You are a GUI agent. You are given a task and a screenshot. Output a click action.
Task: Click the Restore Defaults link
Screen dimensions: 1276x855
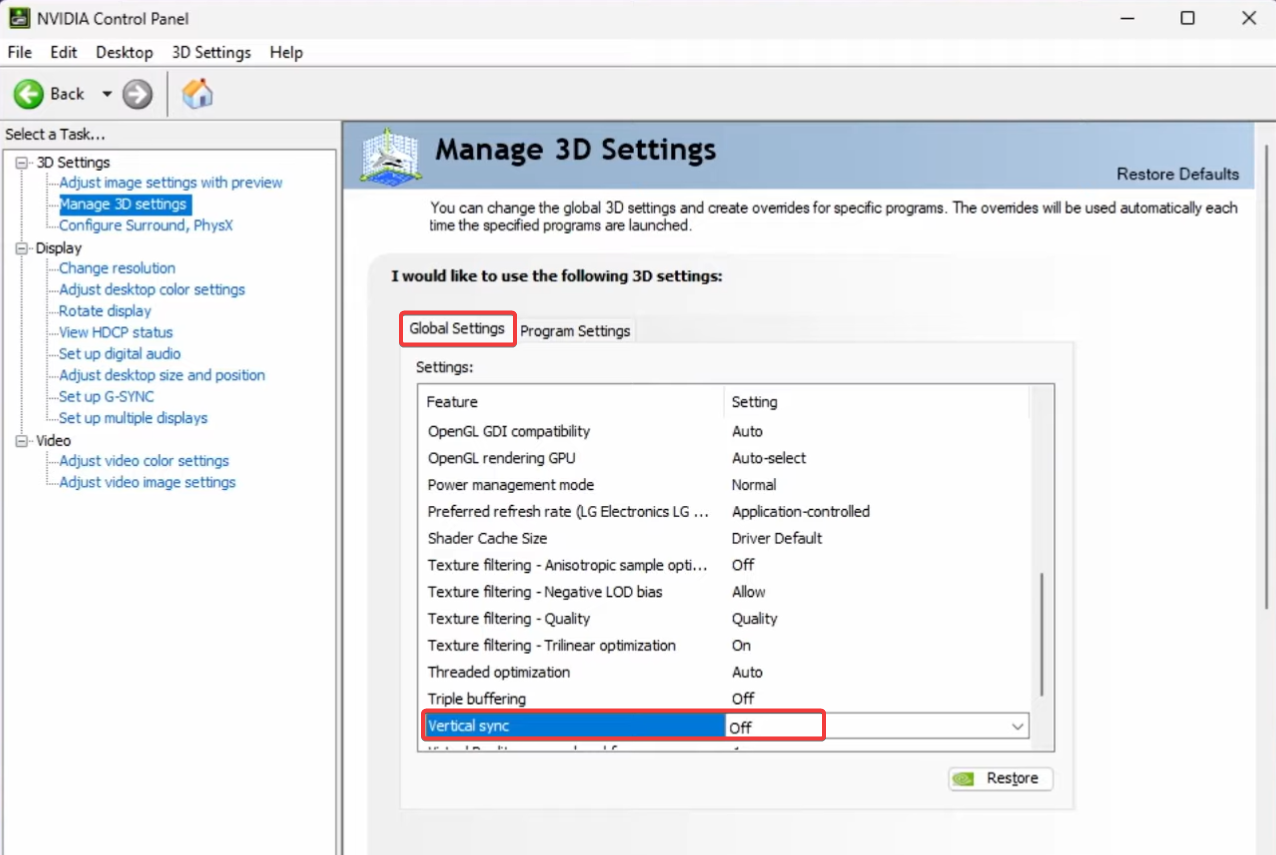(x=1177, y=174)
